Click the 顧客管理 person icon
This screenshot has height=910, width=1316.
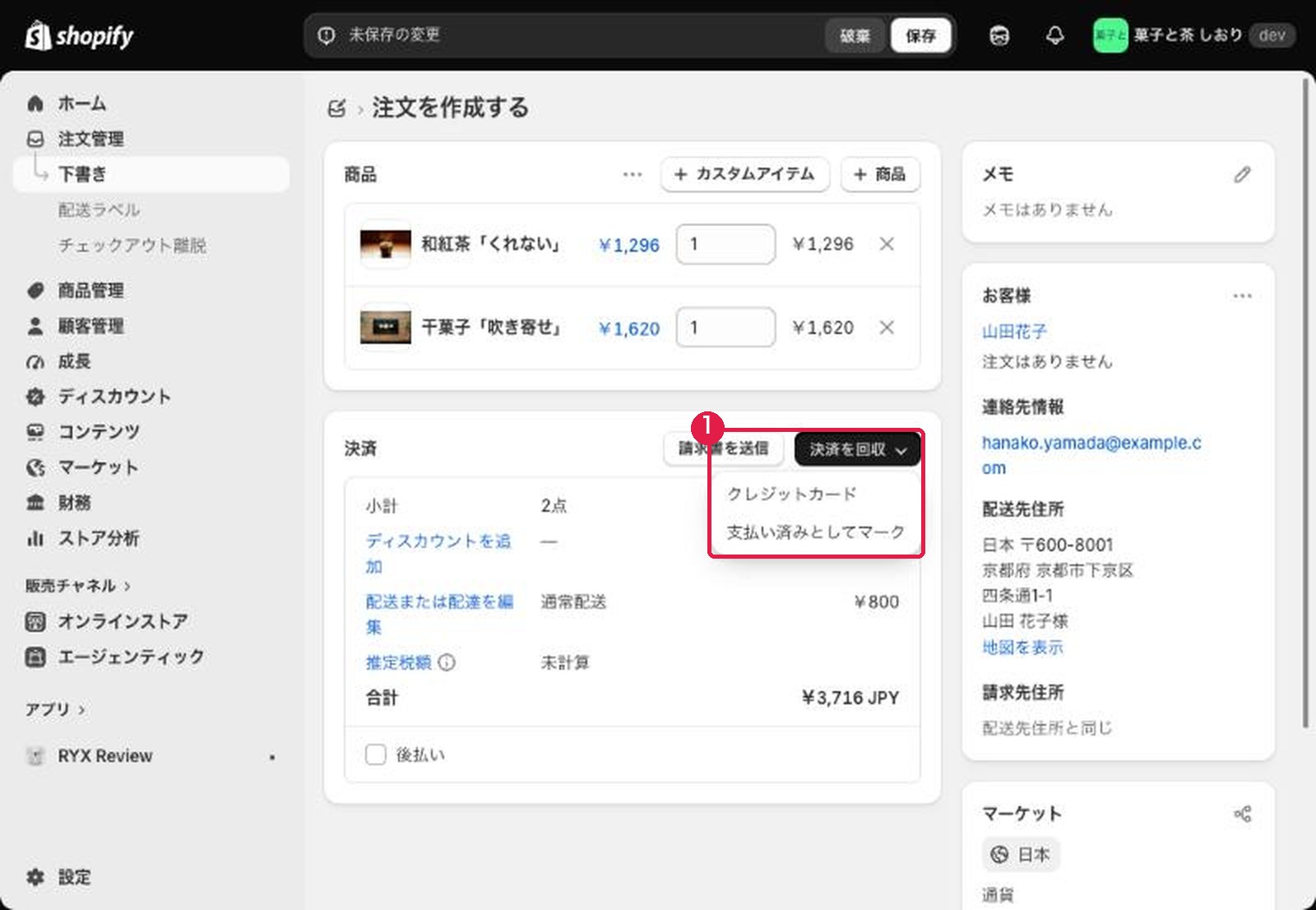tap(35, 326)
